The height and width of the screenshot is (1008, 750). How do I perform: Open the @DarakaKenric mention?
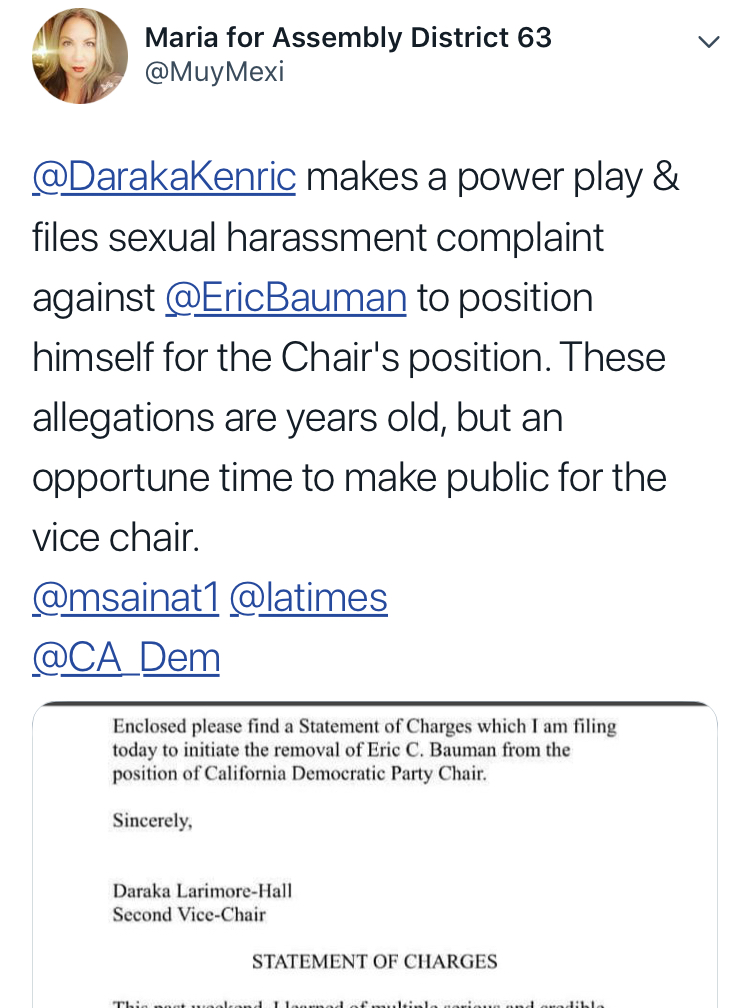pyautogui.click(x=164, y=178)
